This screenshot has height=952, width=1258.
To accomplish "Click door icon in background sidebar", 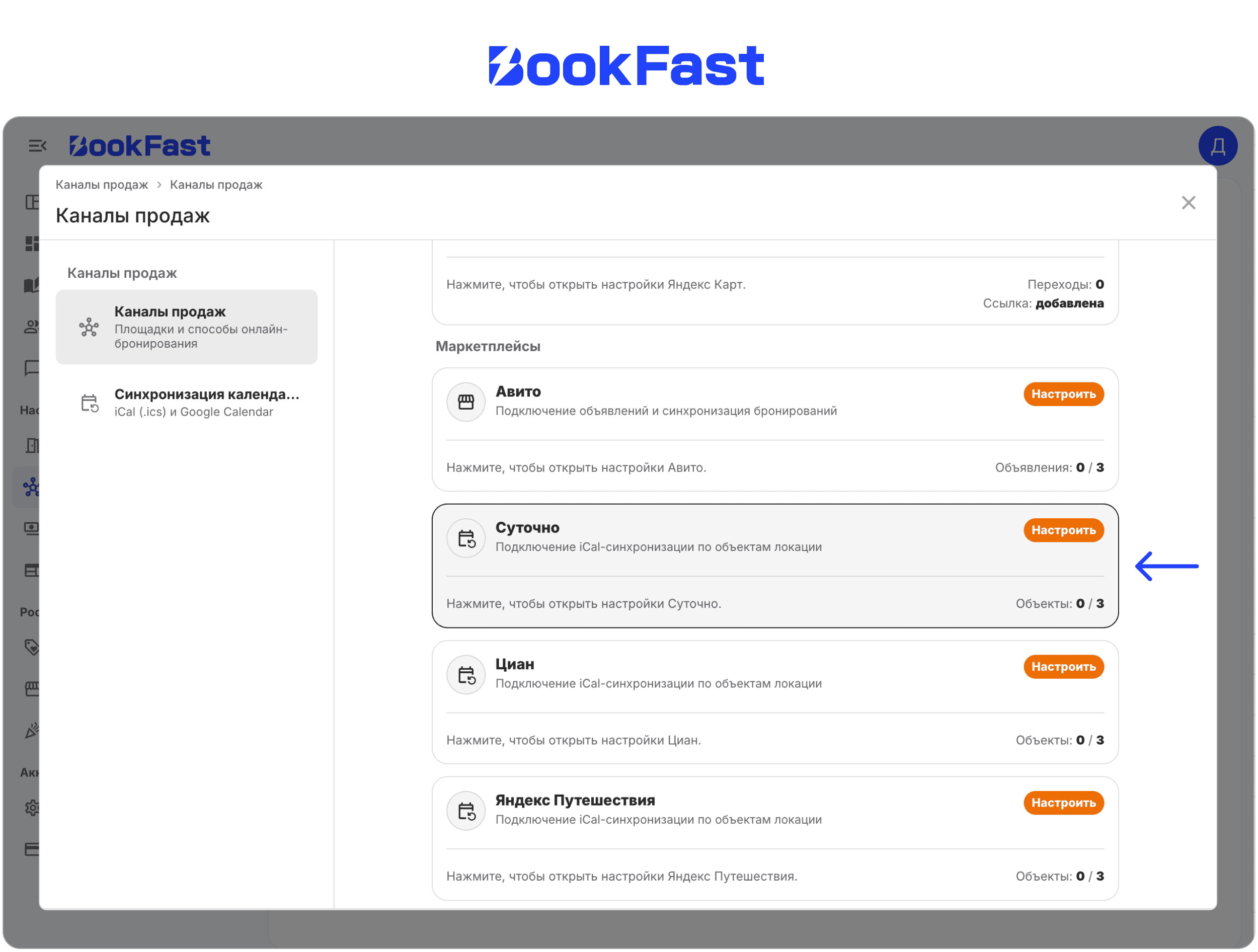I will coord(32,445).
